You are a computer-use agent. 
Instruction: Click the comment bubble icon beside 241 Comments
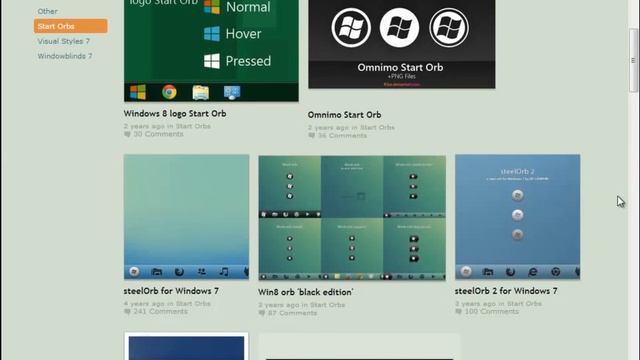click(127, 311)
